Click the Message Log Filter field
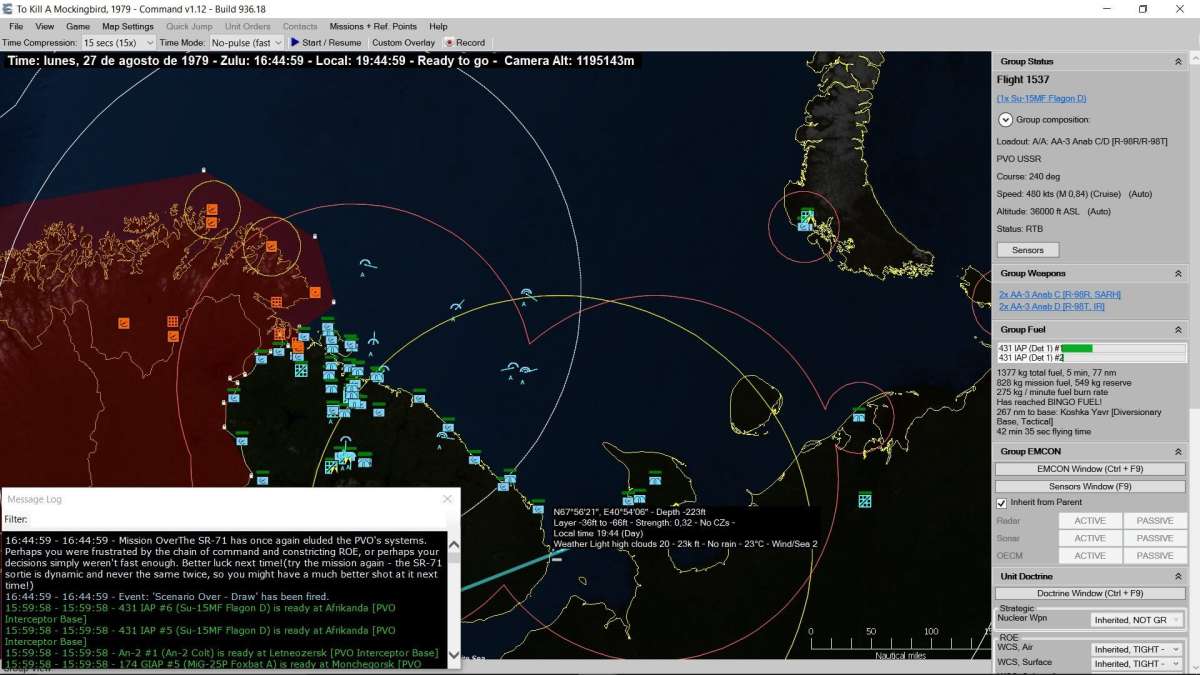Image resolution: width=1200 pixels, height=675 pixels. 240,519
